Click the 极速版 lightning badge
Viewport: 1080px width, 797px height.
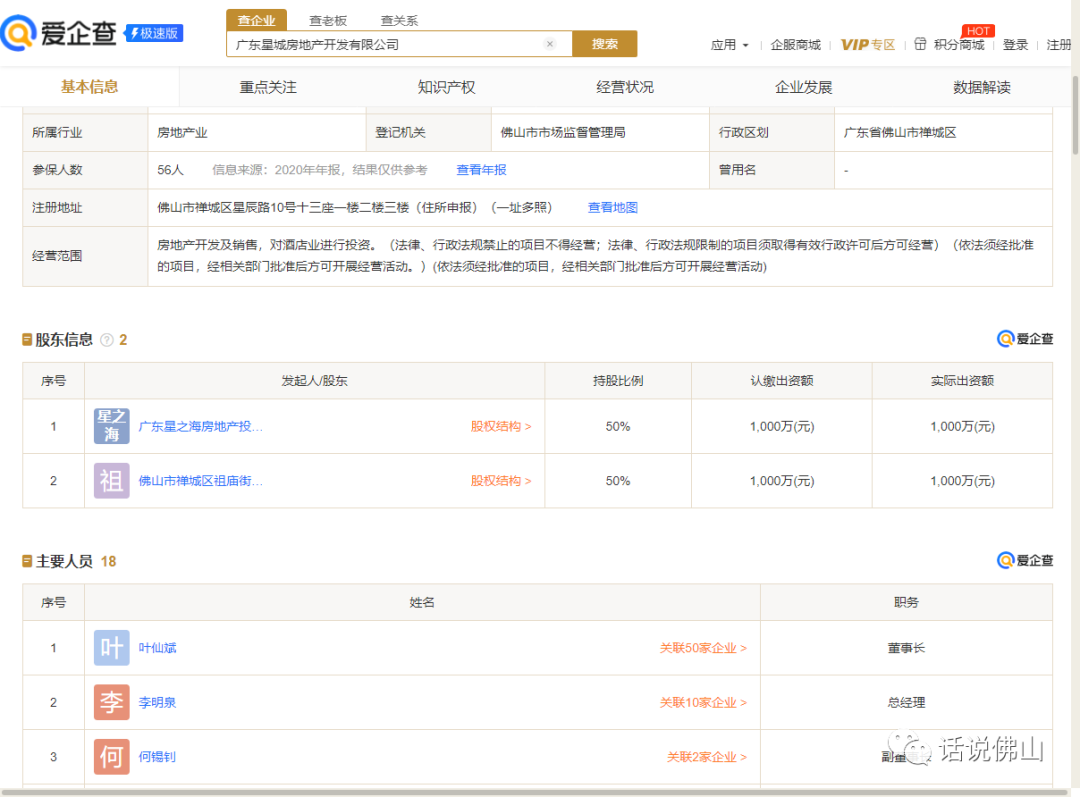[154, 33]
